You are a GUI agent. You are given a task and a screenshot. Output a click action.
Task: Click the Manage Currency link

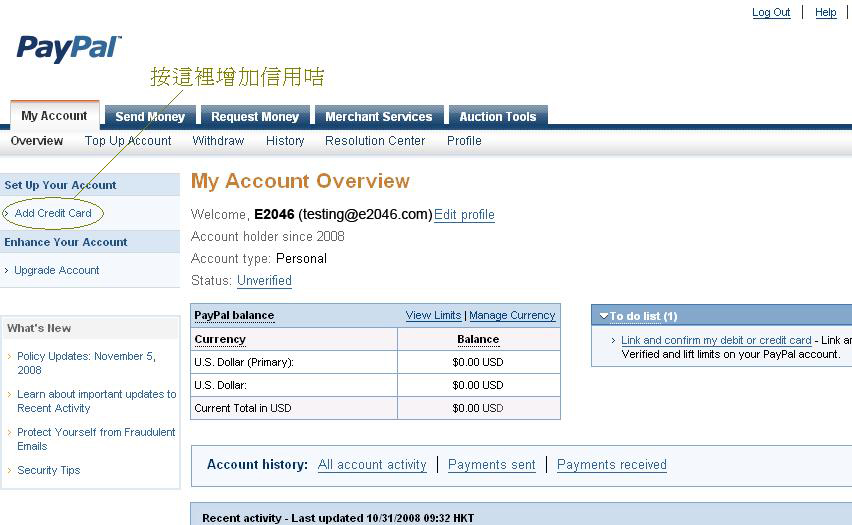512,315
